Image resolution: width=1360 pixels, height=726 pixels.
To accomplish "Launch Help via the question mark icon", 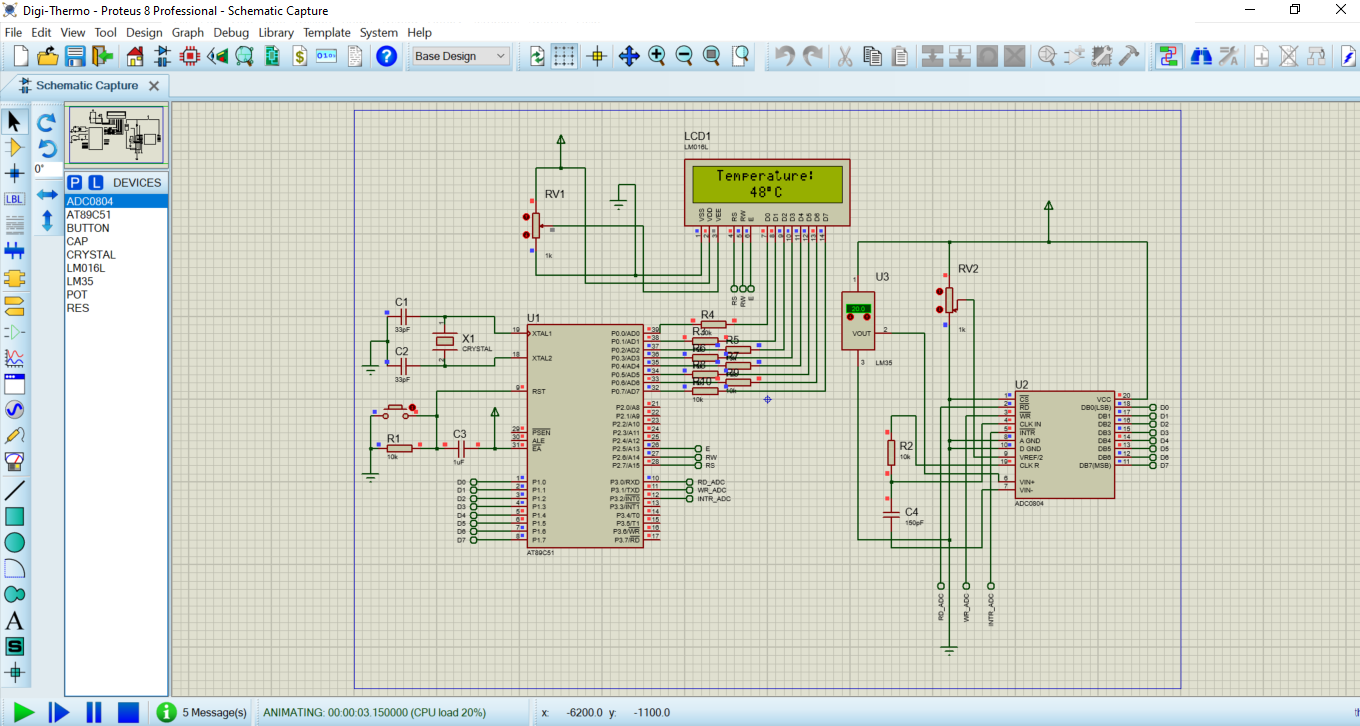I will (387, 56).
